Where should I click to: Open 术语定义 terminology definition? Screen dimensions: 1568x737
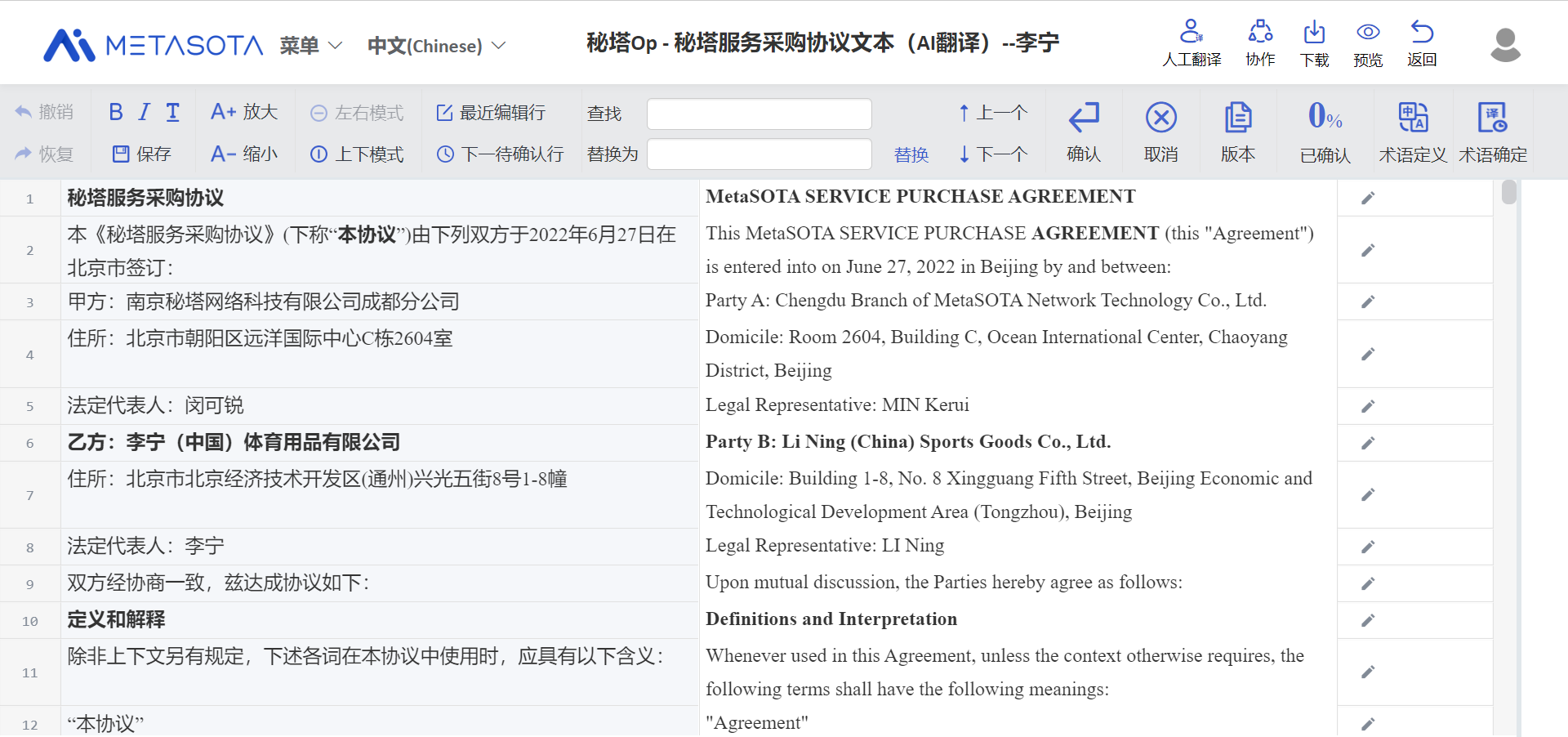coord(1413,132)
